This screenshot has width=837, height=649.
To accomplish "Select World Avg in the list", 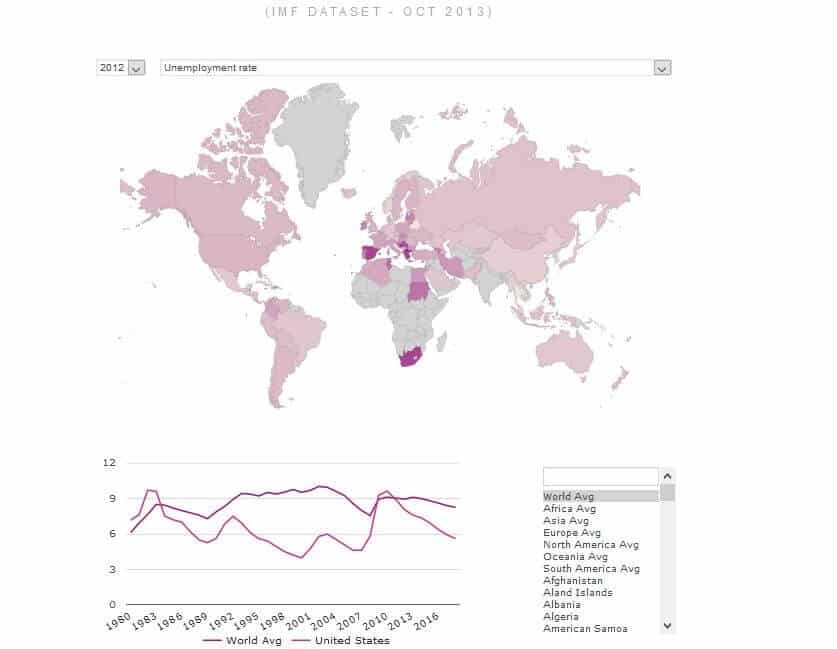I will (x=568, y=496).
